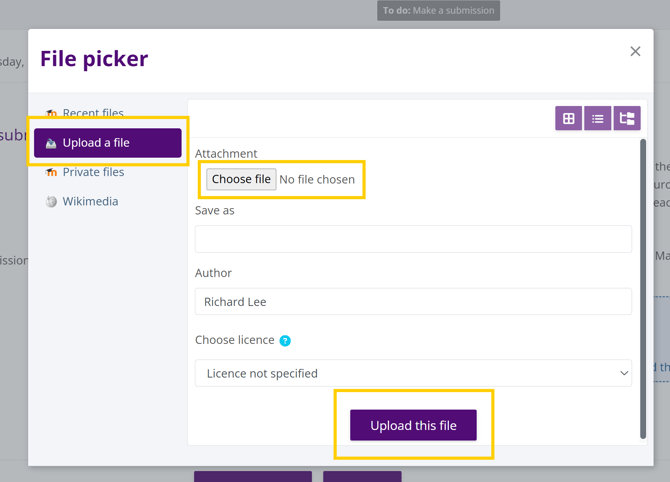Focus the Save as text field
This screenshot has width=670, height=482.
click(x=413, y=239)
